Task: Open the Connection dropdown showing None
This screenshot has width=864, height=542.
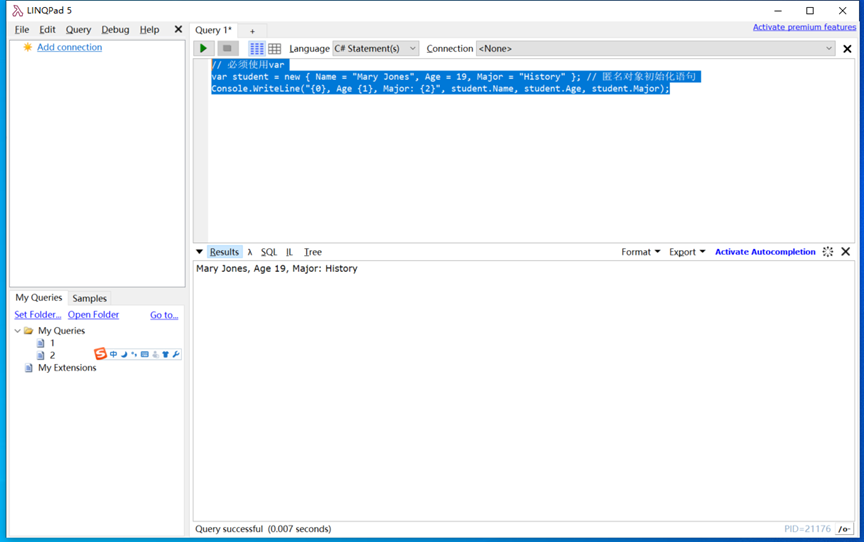Action: click(655, 48)
